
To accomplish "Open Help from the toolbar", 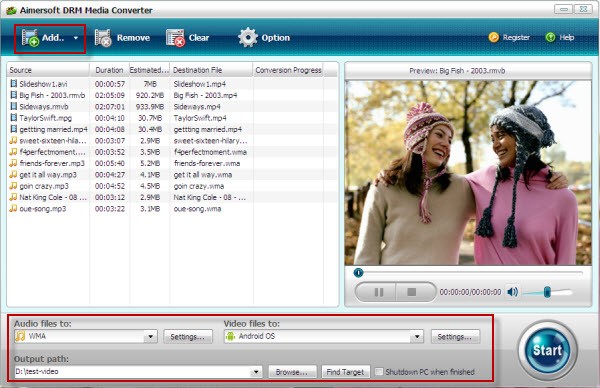I will pyautogui.click(x=559, y=37).
